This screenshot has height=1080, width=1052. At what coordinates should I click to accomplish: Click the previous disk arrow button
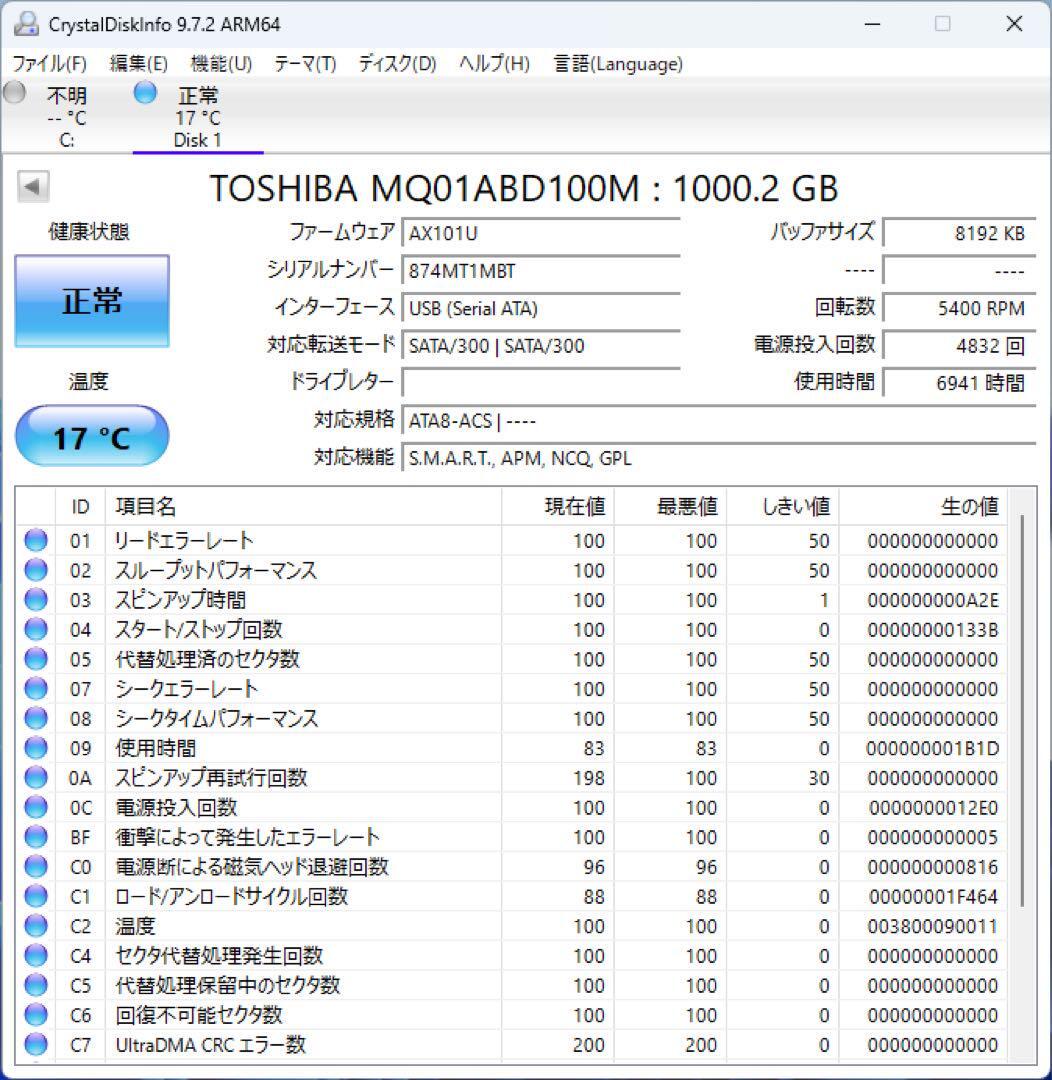tap(33, 186)
